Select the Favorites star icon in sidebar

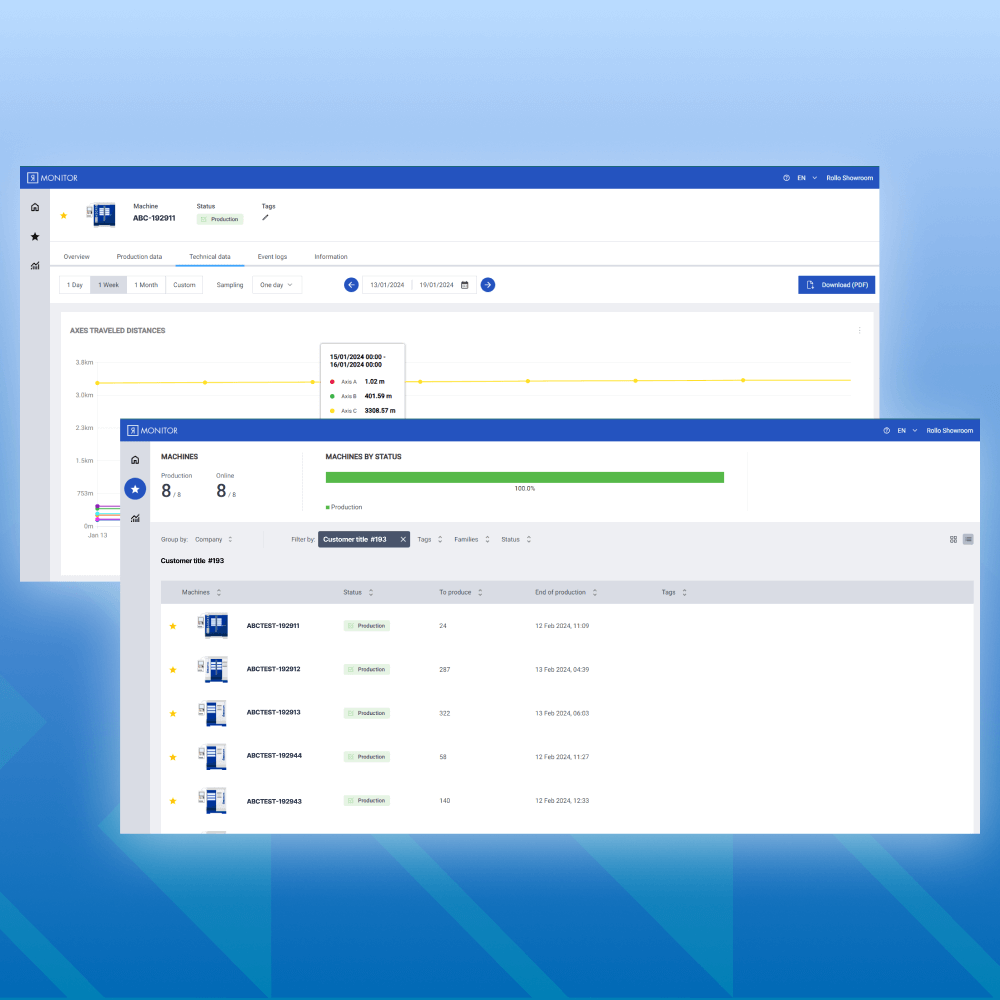point(135,489)
